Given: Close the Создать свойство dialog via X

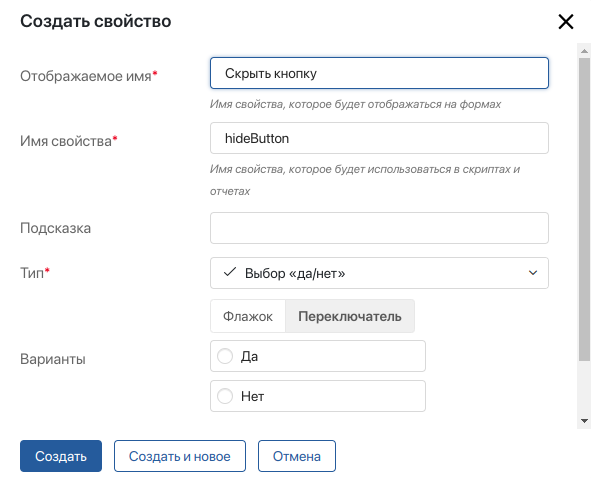Looking at the screenshot, I should [566, 22].
